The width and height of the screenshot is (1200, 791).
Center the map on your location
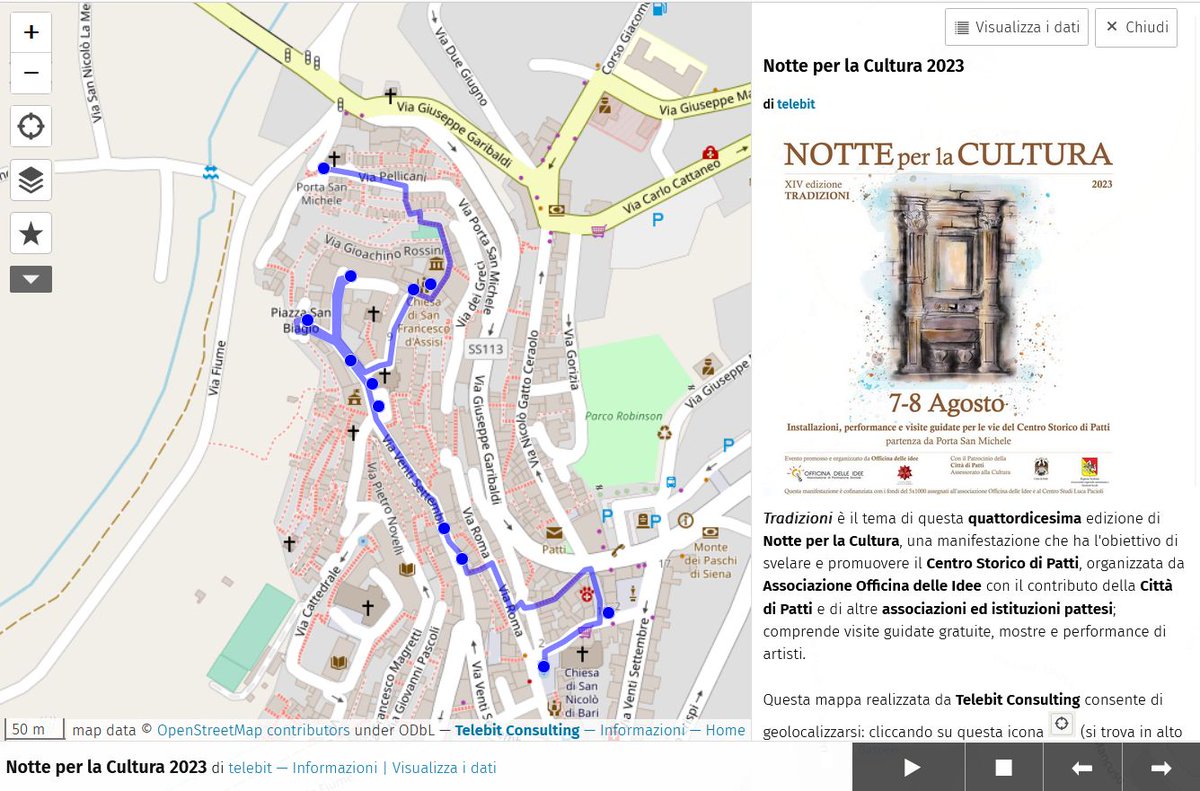(x=31, y=127)
